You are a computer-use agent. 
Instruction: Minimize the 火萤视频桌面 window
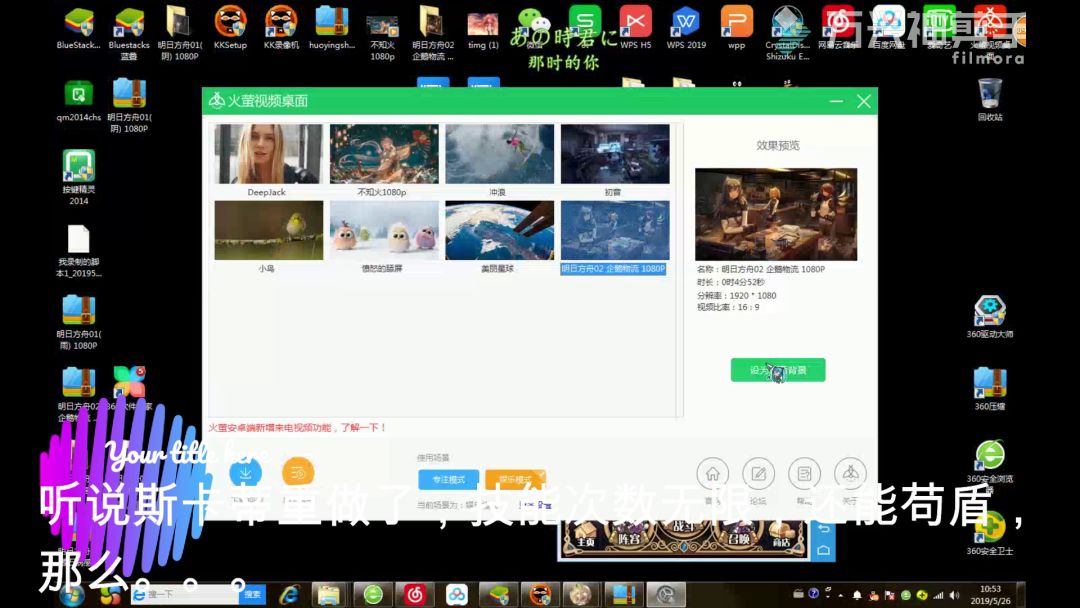(836, 101)
